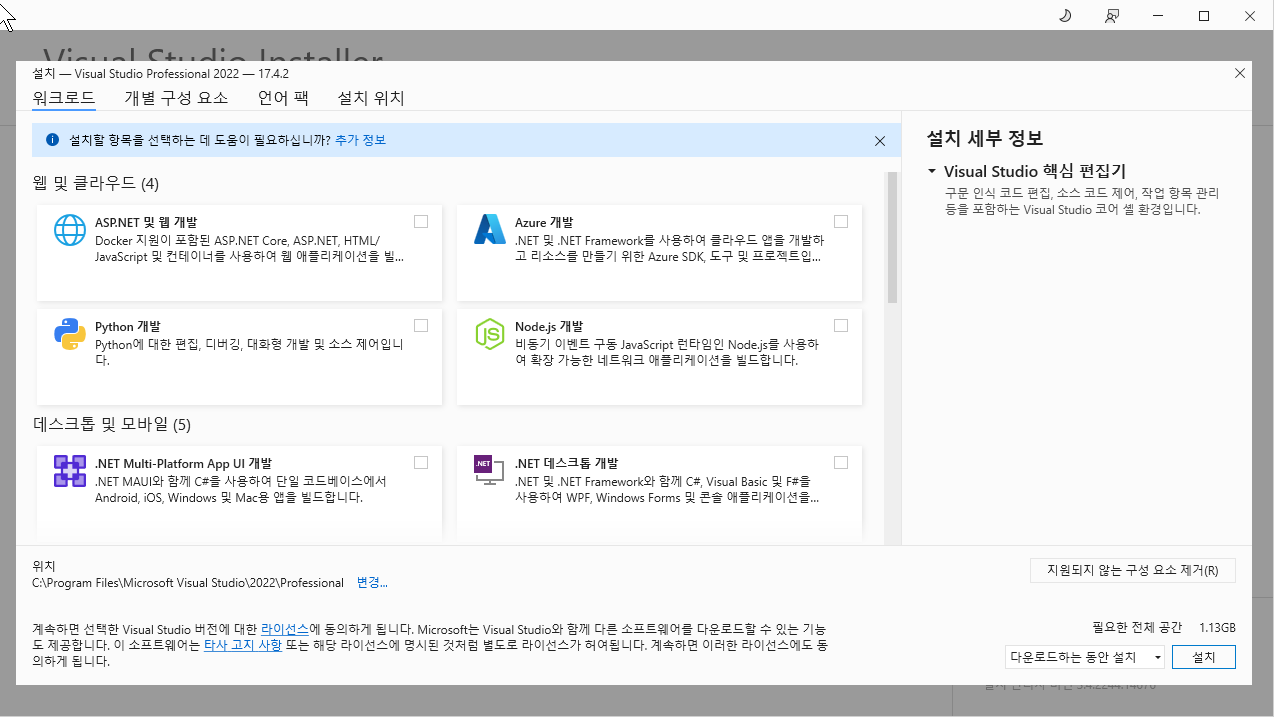Click the info icon in the blue banner
The image size is (1274, 717).
(x=52, y=140)
